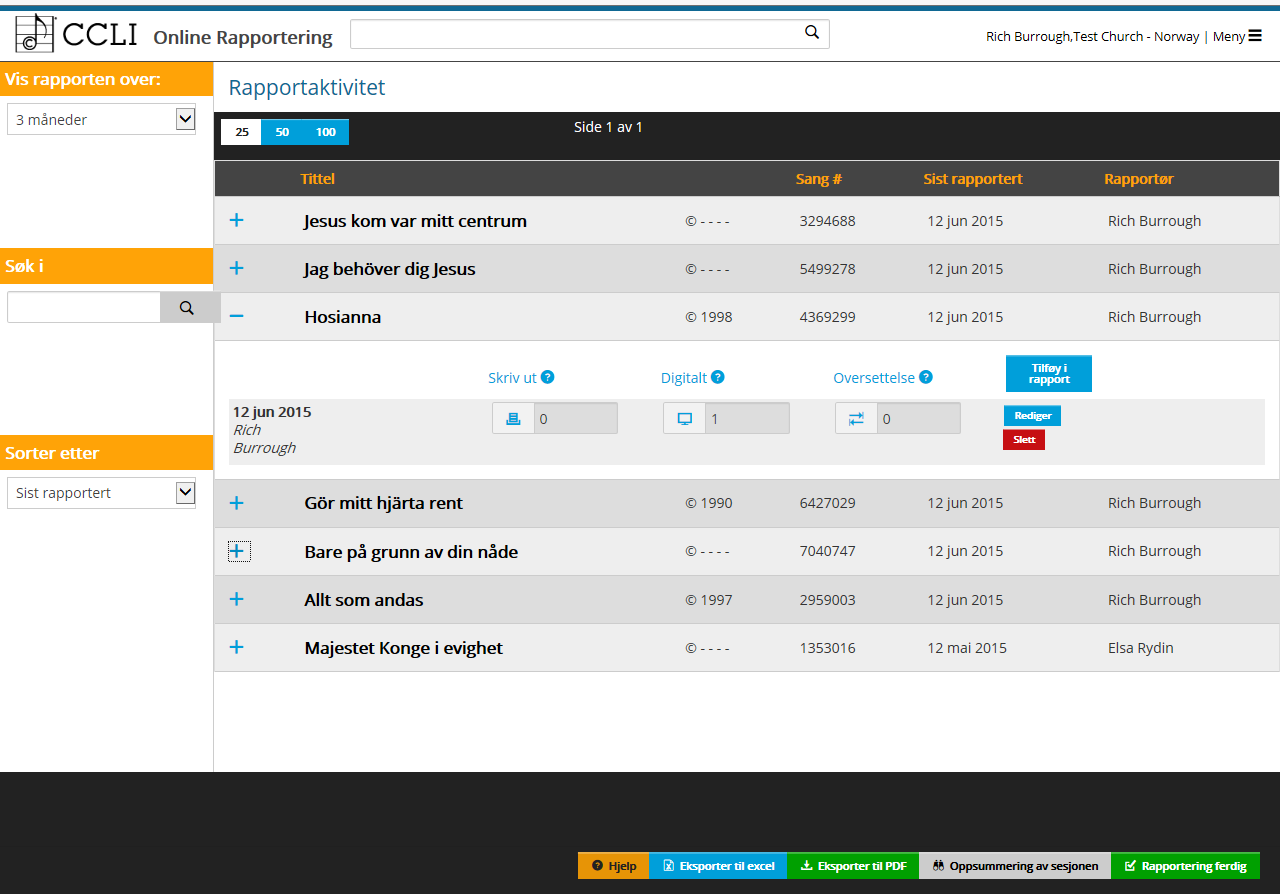Sort by the 'Sist rapportert' column header

pos(973,179)
